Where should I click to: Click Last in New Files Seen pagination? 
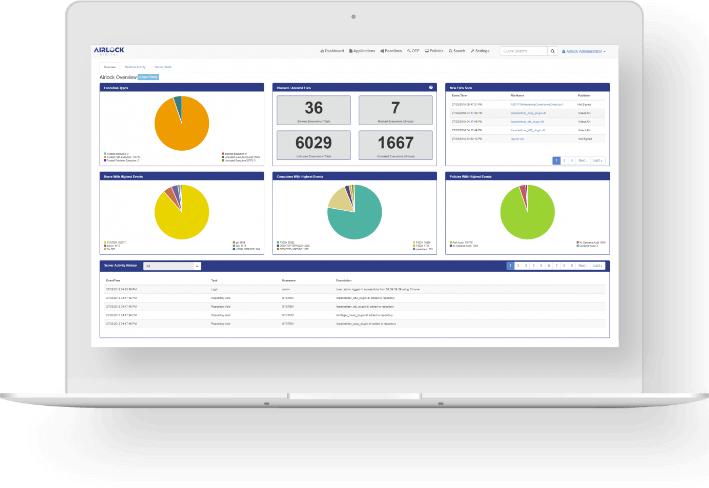pyautogui.click(x=597, y=161)
